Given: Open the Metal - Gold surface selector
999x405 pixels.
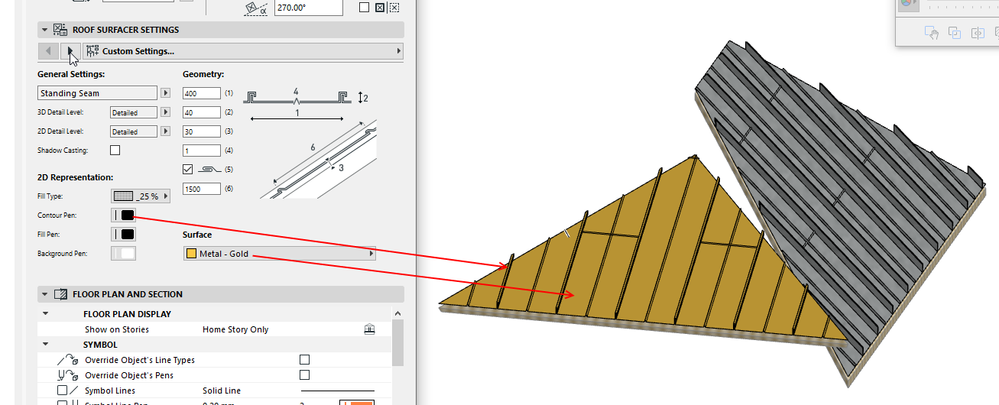Looking at the screenshot, I should pos(279,254).
